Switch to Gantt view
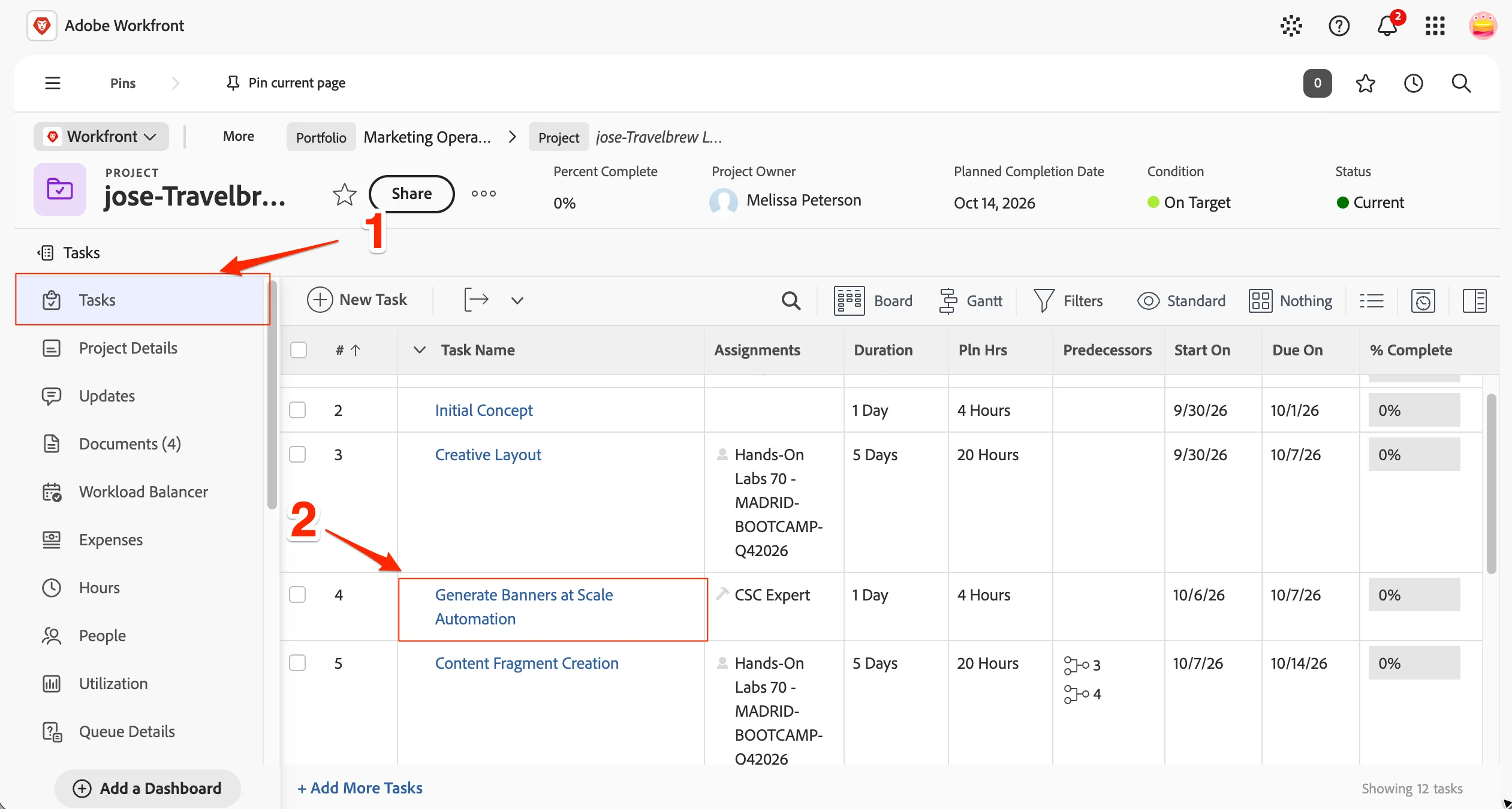The width and height of the screenshot is (1512, 809). point(971,300)
